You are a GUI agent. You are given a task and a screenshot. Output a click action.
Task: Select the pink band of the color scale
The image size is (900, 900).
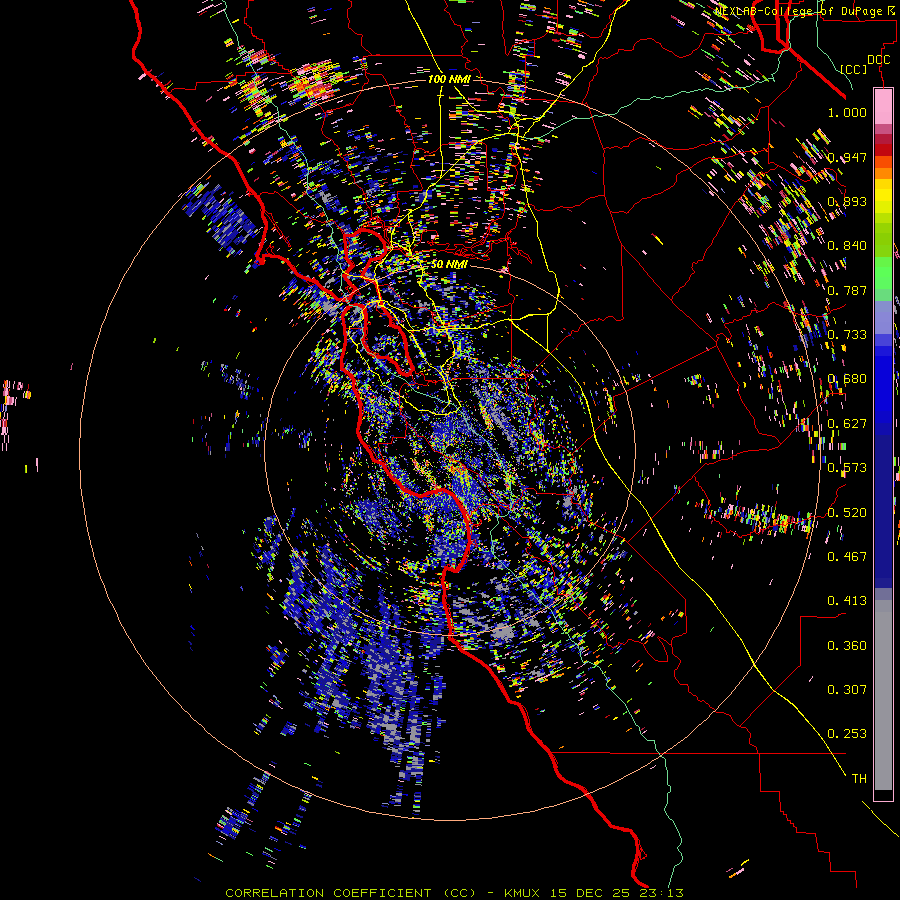click(x=883, y=106)
